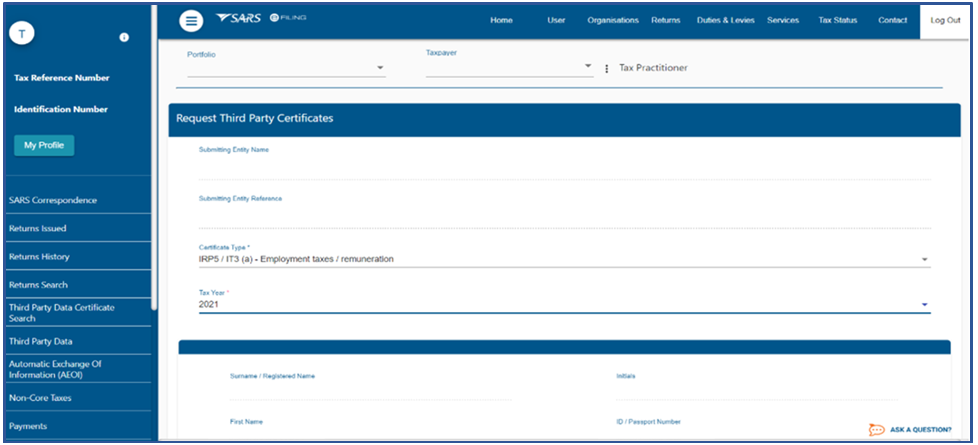Click the info icon in sidebar
The image size is (978, 445).
pyautogui.click(x=124, y=37)
